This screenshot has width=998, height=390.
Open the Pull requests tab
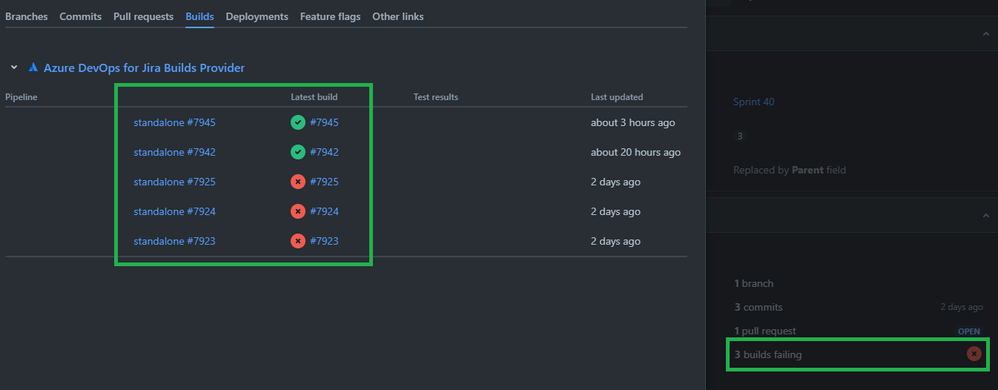143,17
